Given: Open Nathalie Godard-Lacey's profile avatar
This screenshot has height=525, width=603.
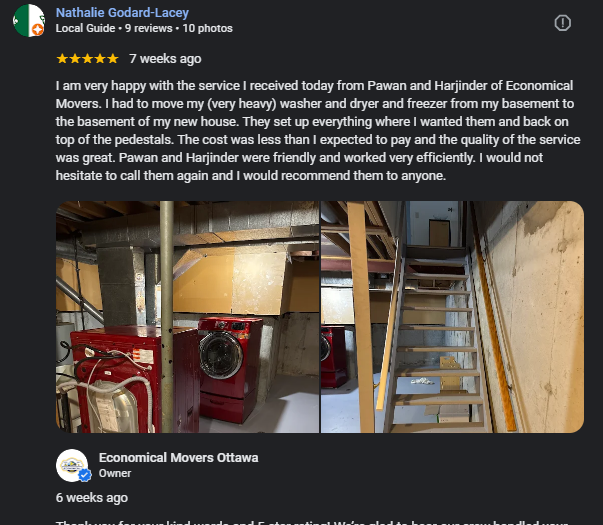Looking at the screenshot, I should pyautogui.click(x=29, y=20).
